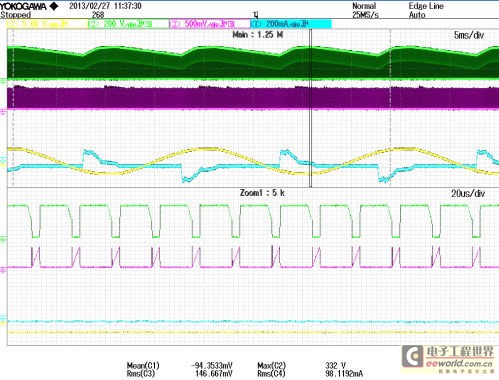Click the vertical zoom box marker in main window
This screenshot has width=499, height=380.
311,108
